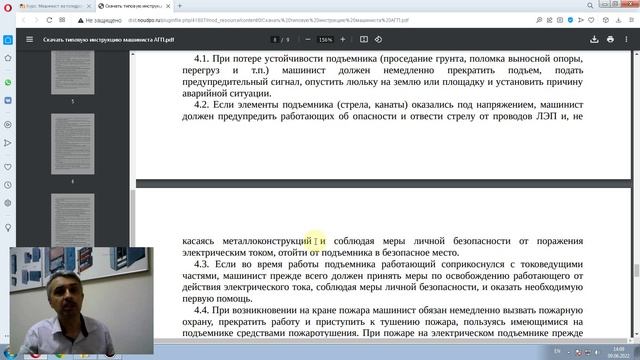The width and height of the screenshot is (640, 360).
Task: Rotate the PDF counterclockwise
Action: (378, 40)
